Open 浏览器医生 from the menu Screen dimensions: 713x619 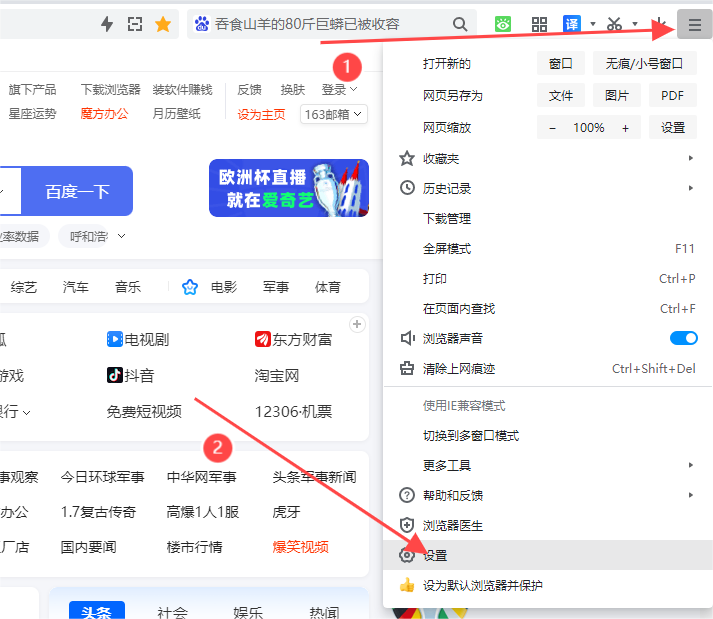click(x=547, y=525)
